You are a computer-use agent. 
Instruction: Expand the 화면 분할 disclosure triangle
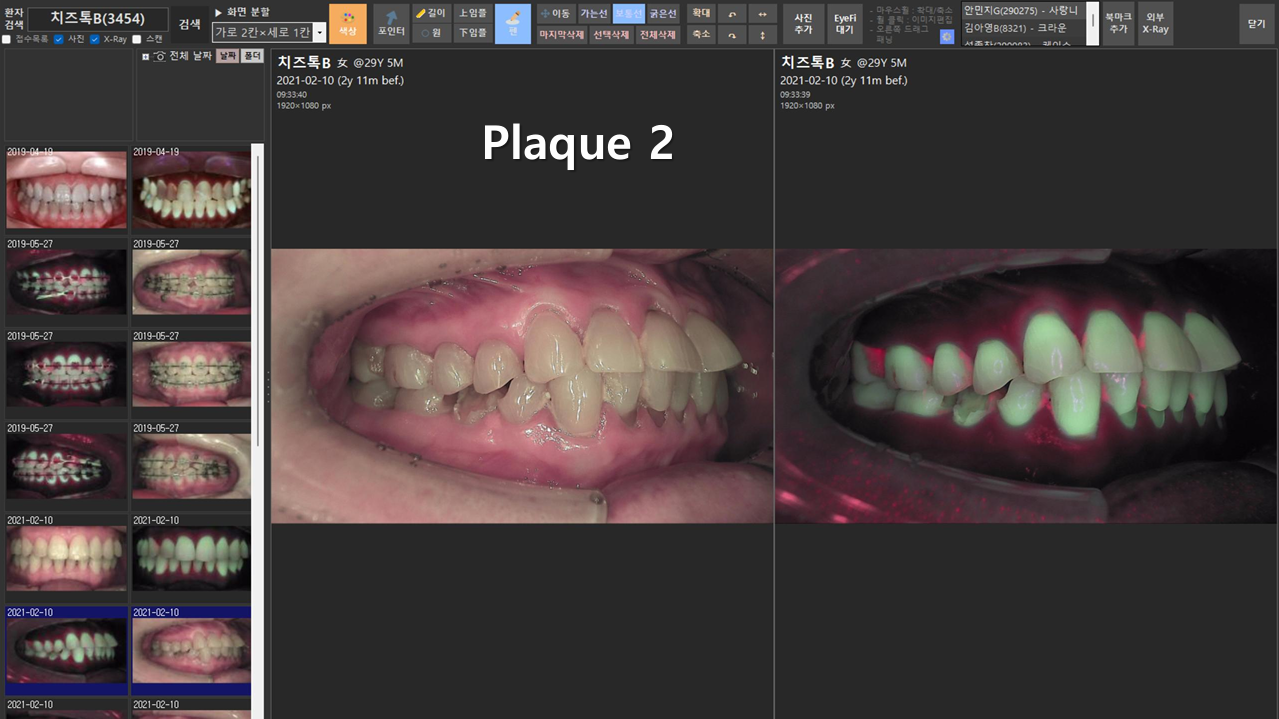218,12
